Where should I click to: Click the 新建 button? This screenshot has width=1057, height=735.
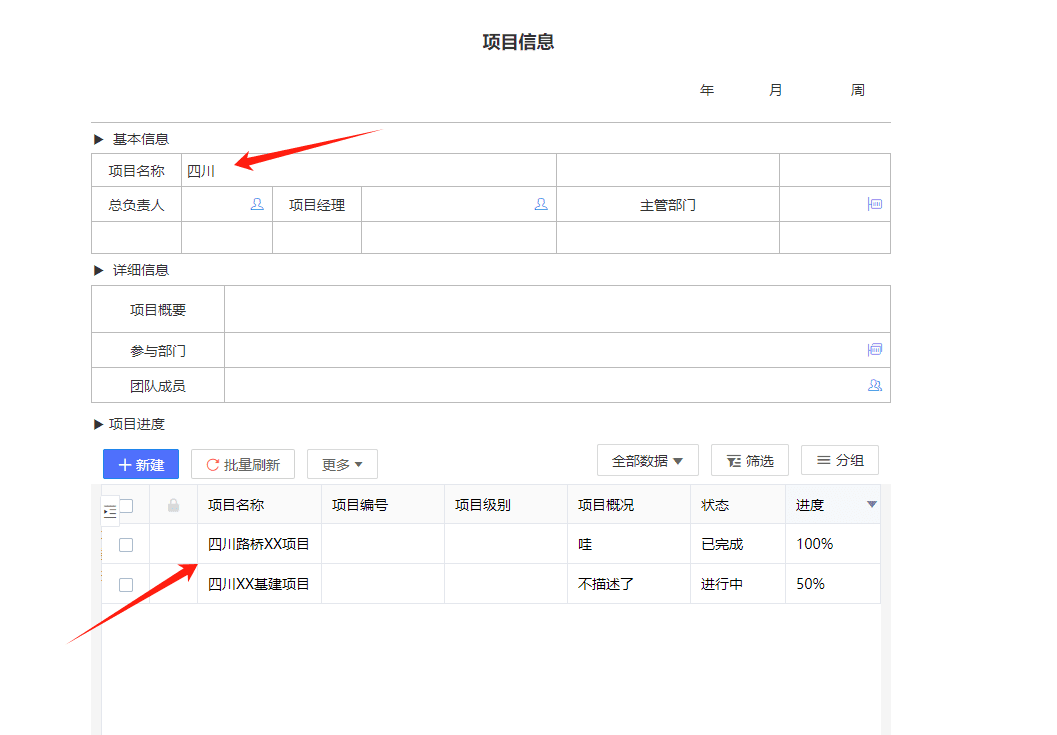(141, 464)
